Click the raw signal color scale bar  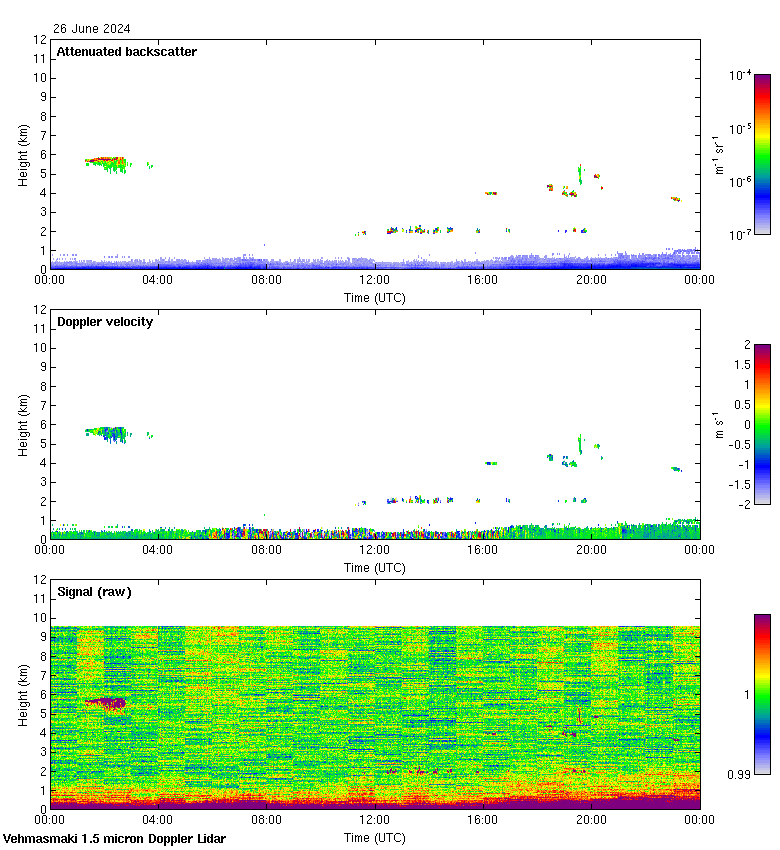[x=762, y=694]
